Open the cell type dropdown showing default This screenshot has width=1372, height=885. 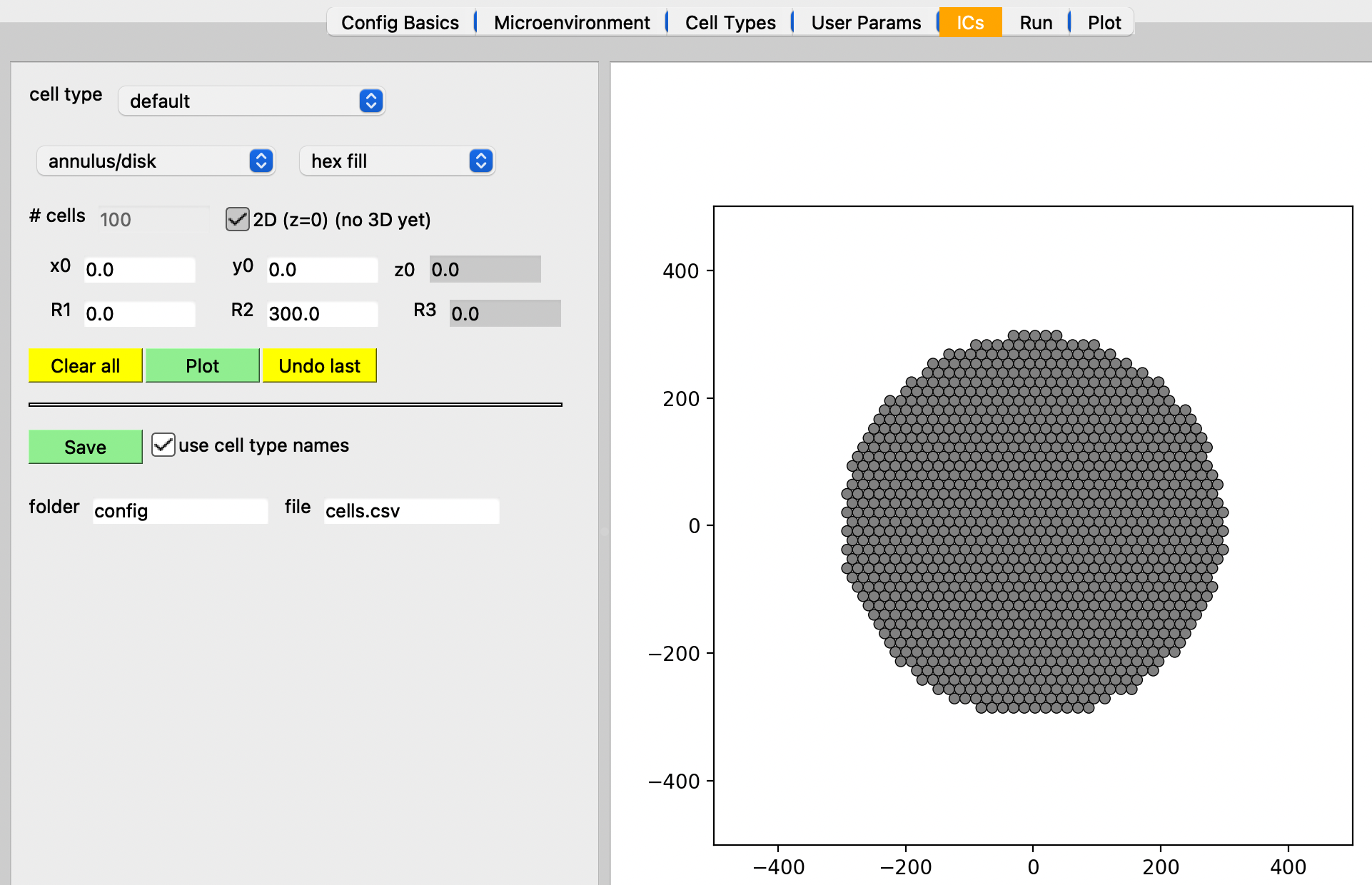[251, 101]
